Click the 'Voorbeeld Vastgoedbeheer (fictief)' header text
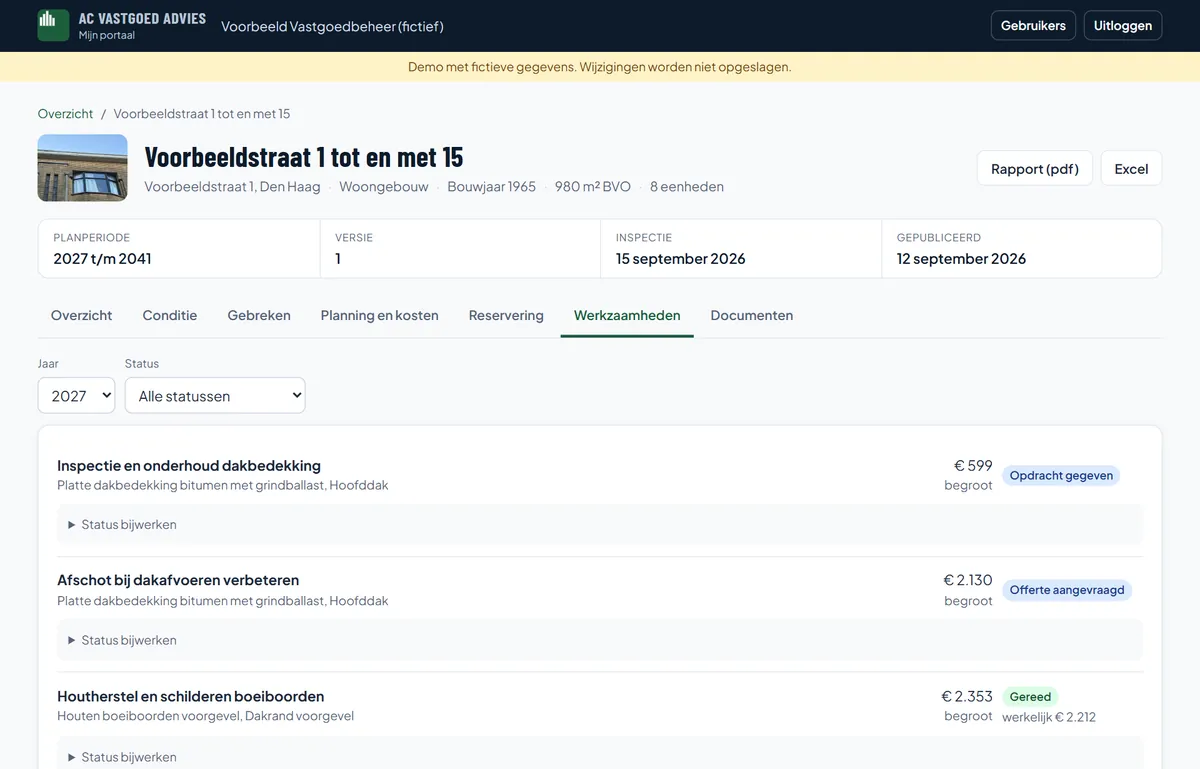 click(332, 26)
